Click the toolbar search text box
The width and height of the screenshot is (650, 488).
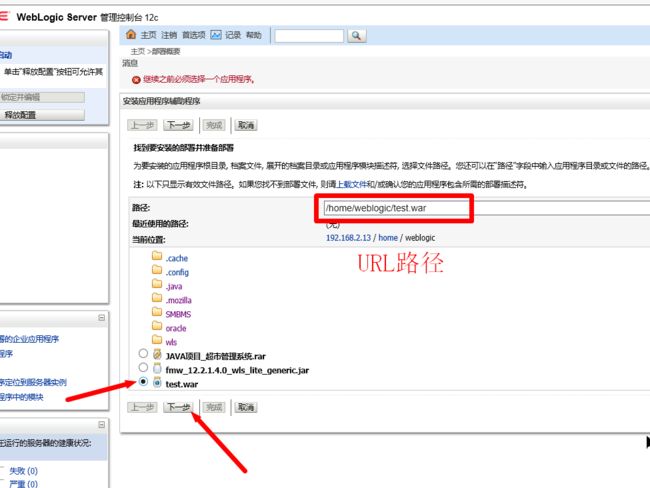coord(309,36)
